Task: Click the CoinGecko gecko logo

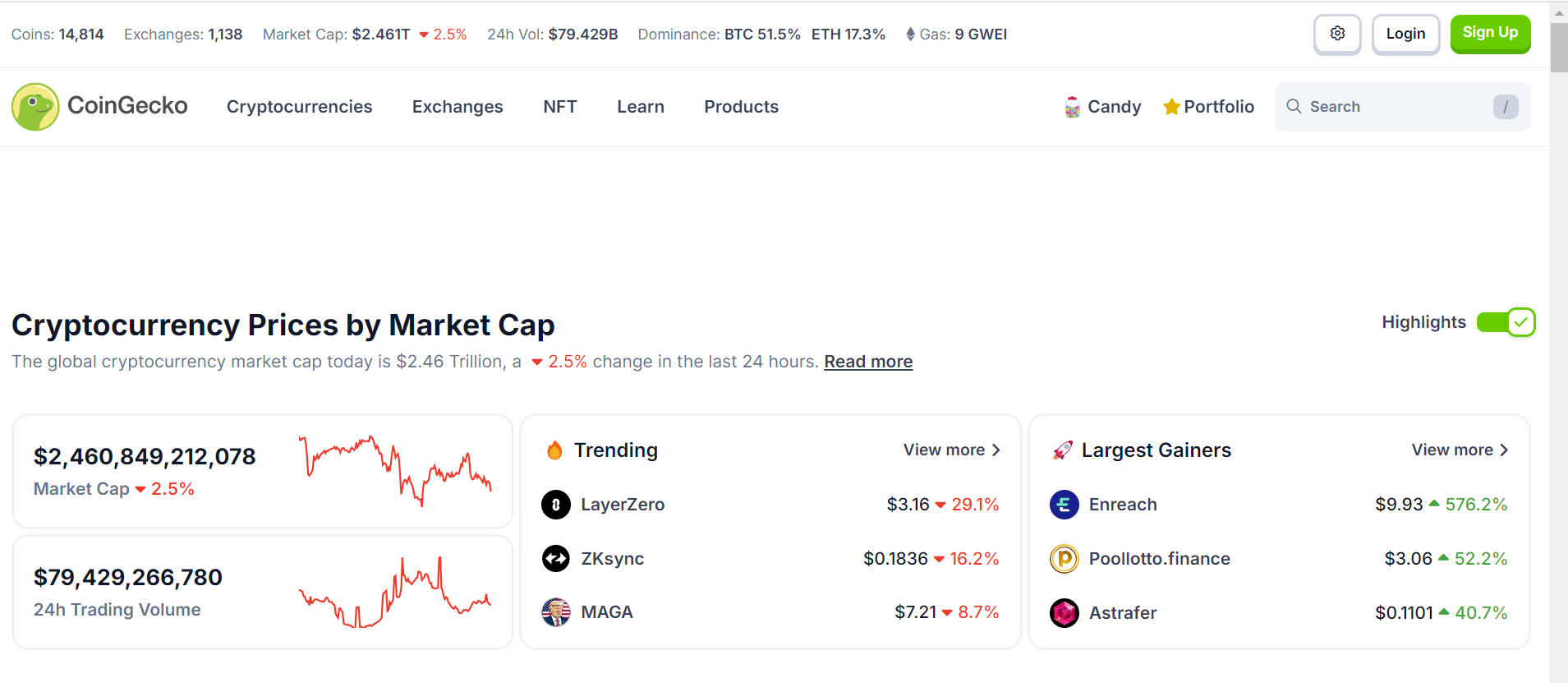Action: pos(35,107)
